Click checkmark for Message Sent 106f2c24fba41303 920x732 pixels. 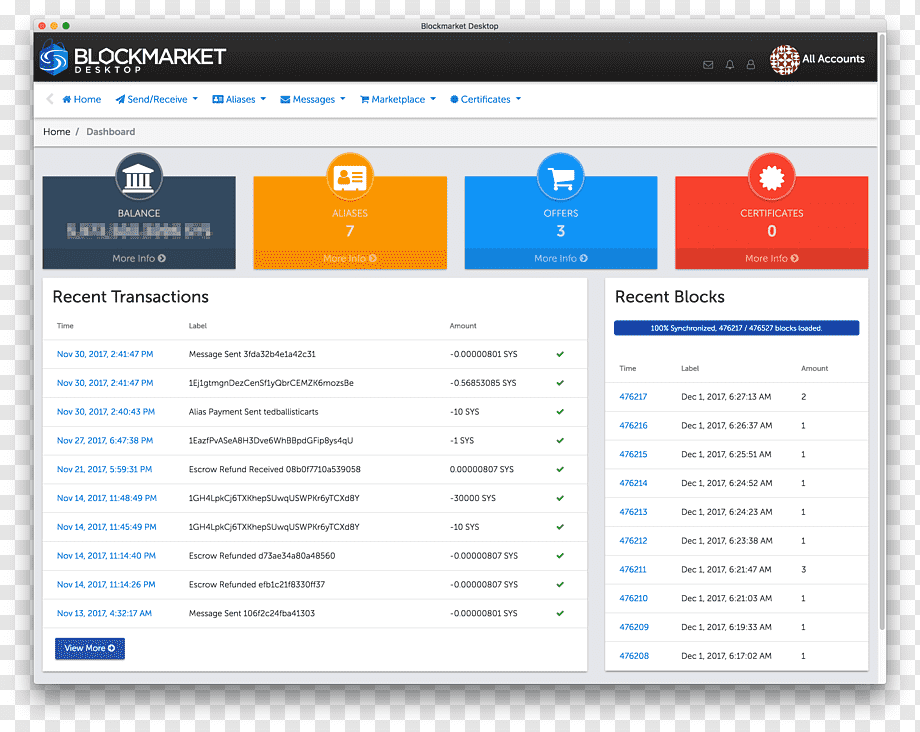(x=560, y=614)
